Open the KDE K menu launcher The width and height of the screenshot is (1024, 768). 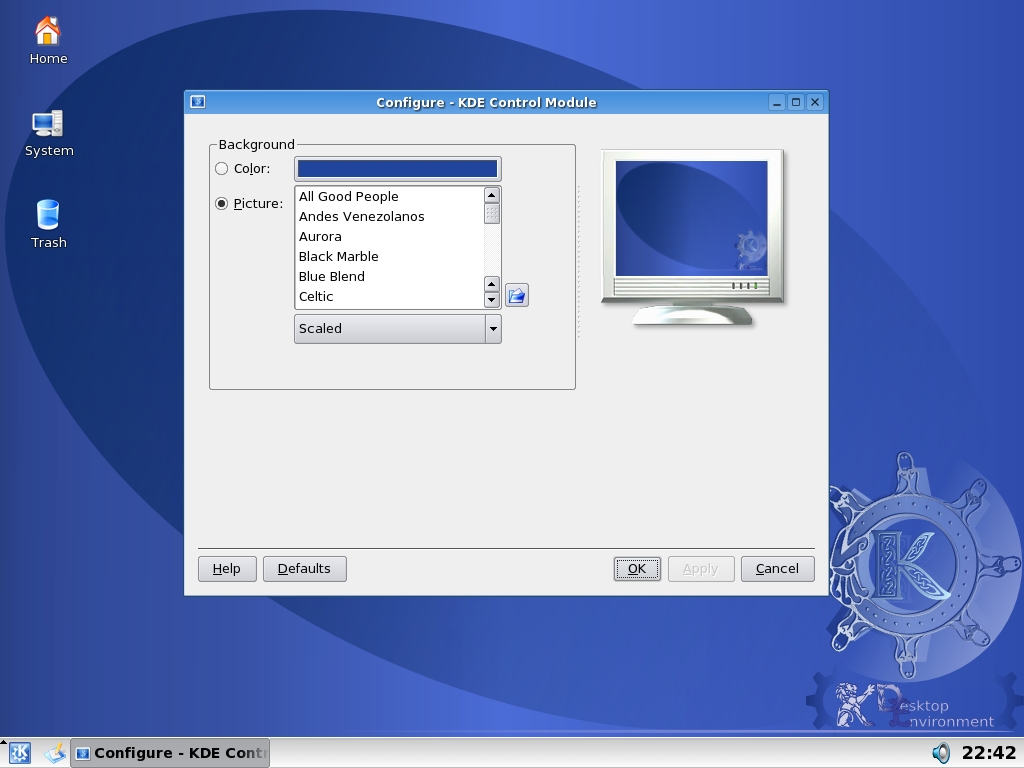click(x=20, y=753)
